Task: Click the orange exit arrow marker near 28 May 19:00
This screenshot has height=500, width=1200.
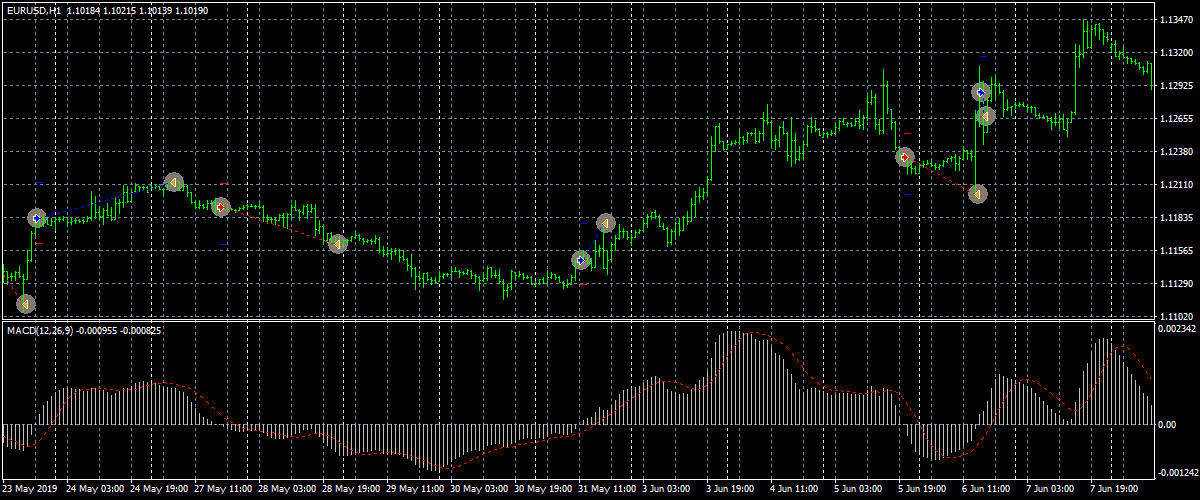Action: [338, 243]
